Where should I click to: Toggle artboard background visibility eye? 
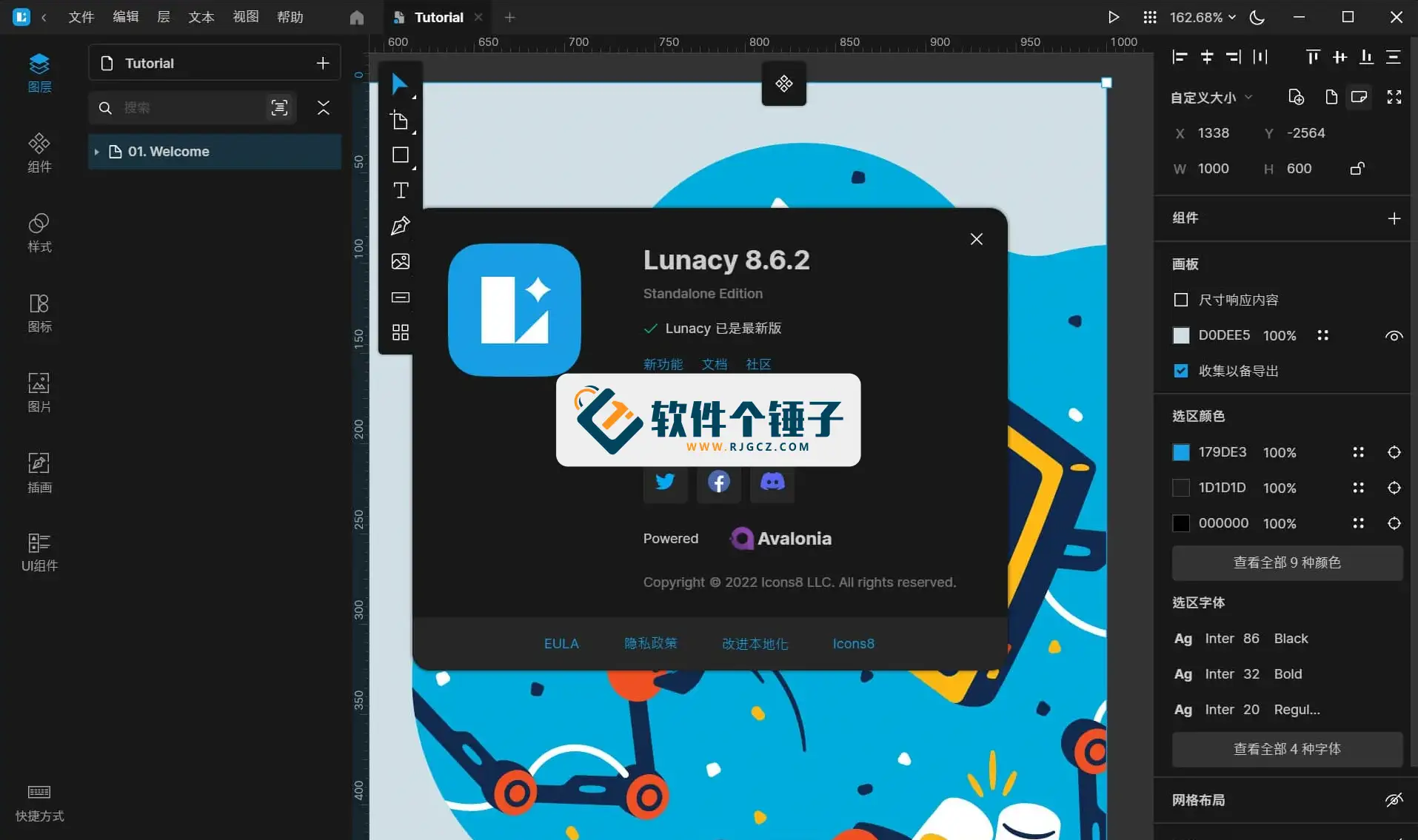coord(1394,336)
